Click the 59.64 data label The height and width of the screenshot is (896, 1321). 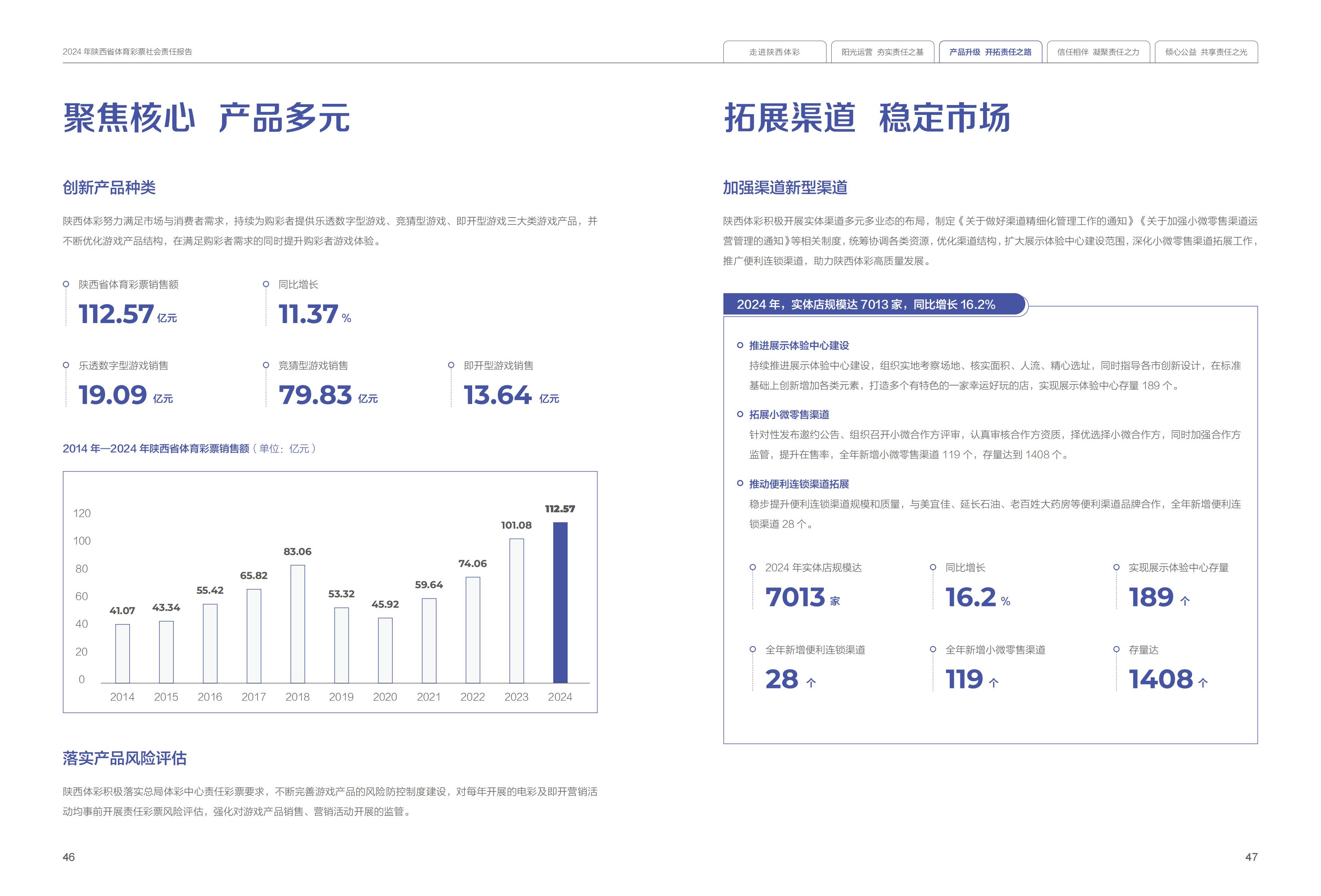[429, 585]
